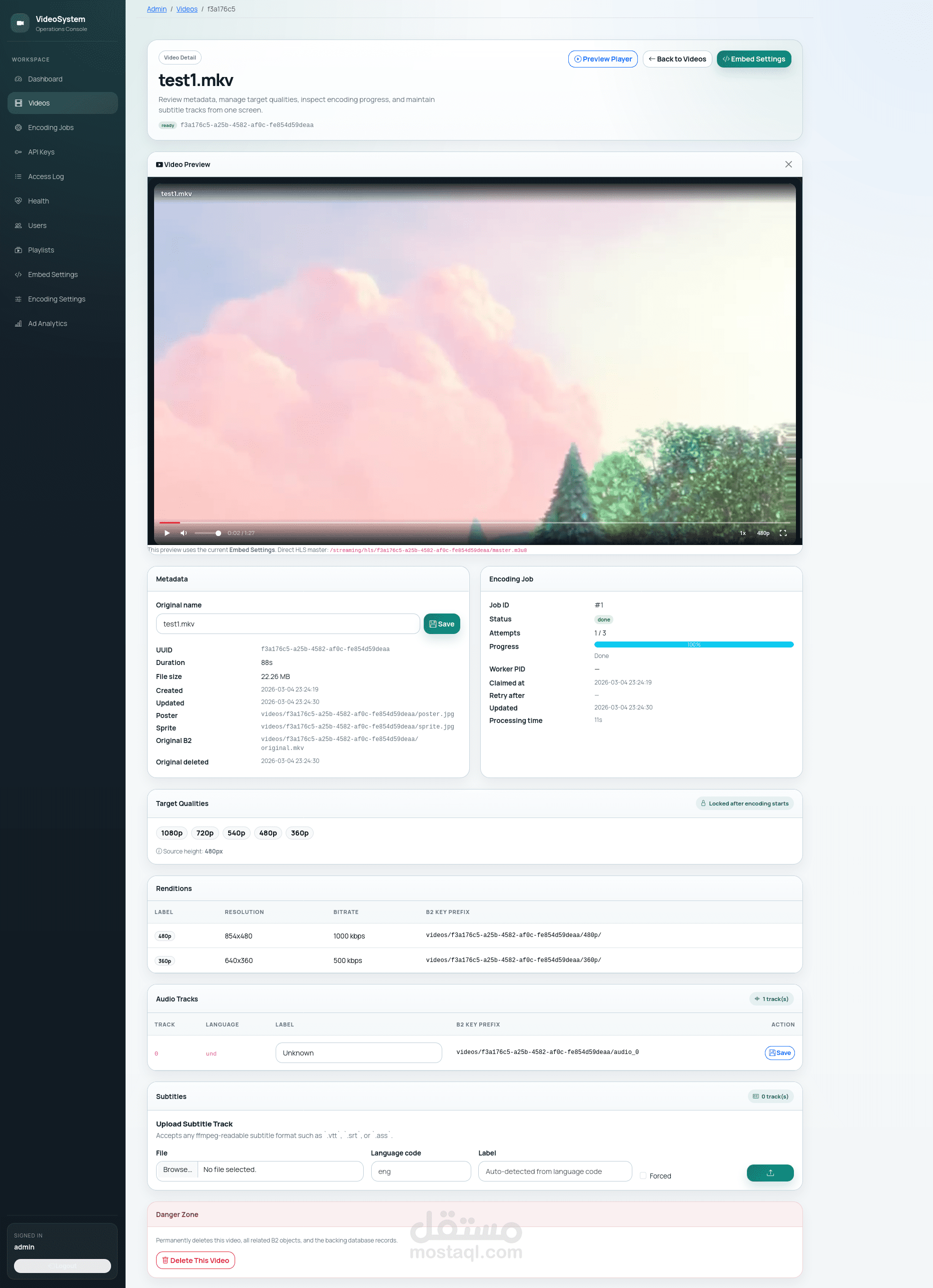Image resolution: width=933 pixels, height=1288 pixels.
Task: Click Delete This Video
Action: [196, 1260]
